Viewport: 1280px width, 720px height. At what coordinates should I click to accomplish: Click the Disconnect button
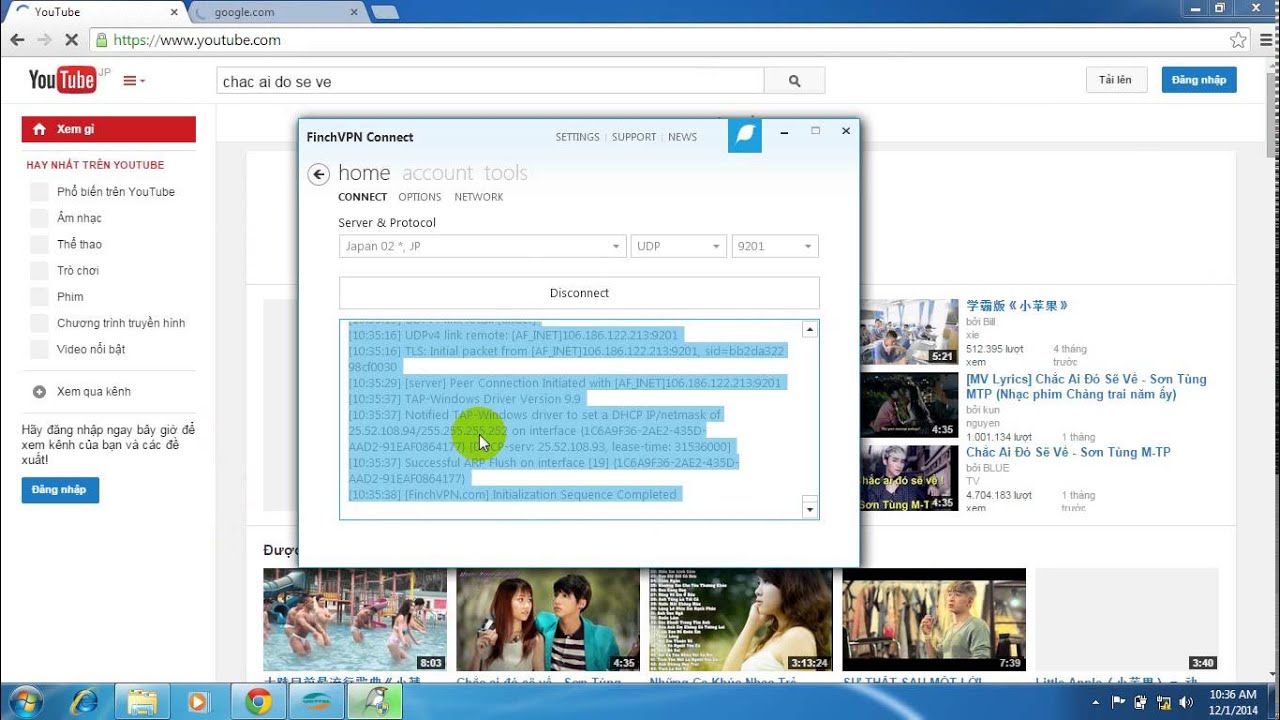point(579,293)
